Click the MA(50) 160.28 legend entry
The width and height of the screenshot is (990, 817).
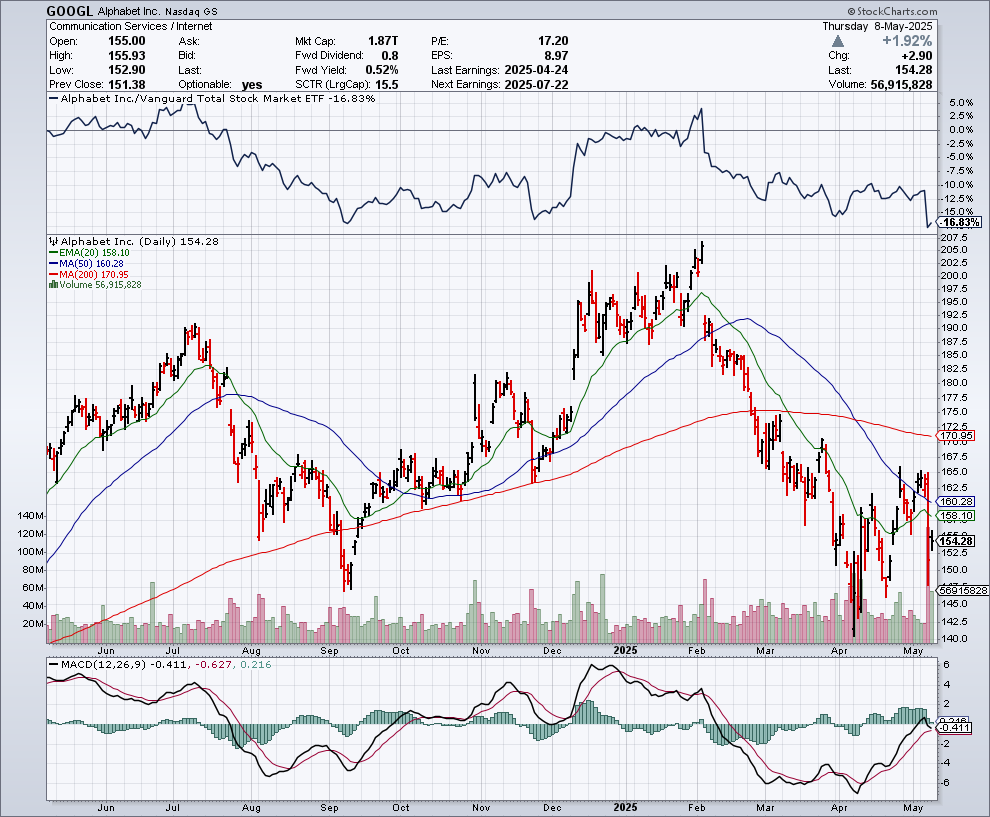pos(91,263)
